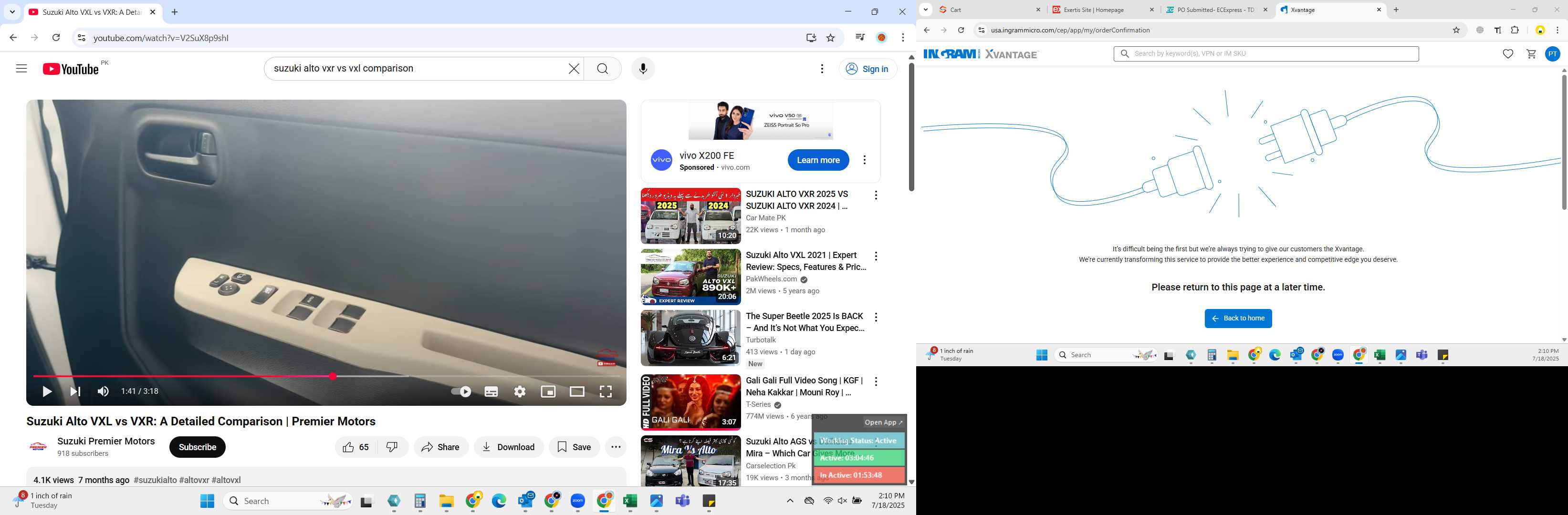This screenshot has height=515, width=1568.
Task: Open the Suzuki Premier Motors channel name link
Action: point(106,442)
